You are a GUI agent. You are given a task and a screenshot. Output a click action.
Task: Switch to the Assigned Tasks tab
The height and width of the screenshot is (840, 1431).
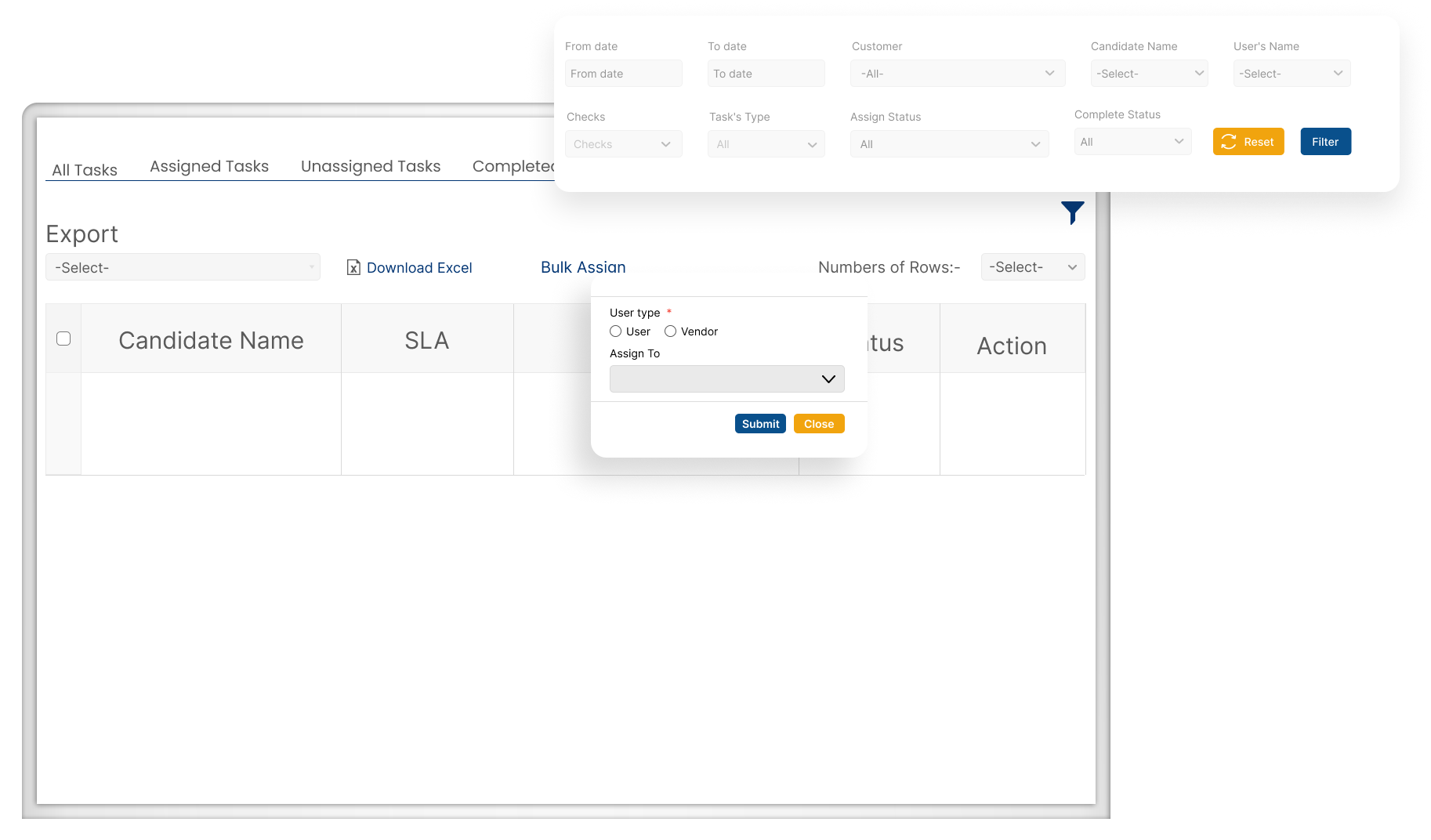[209, 166]
